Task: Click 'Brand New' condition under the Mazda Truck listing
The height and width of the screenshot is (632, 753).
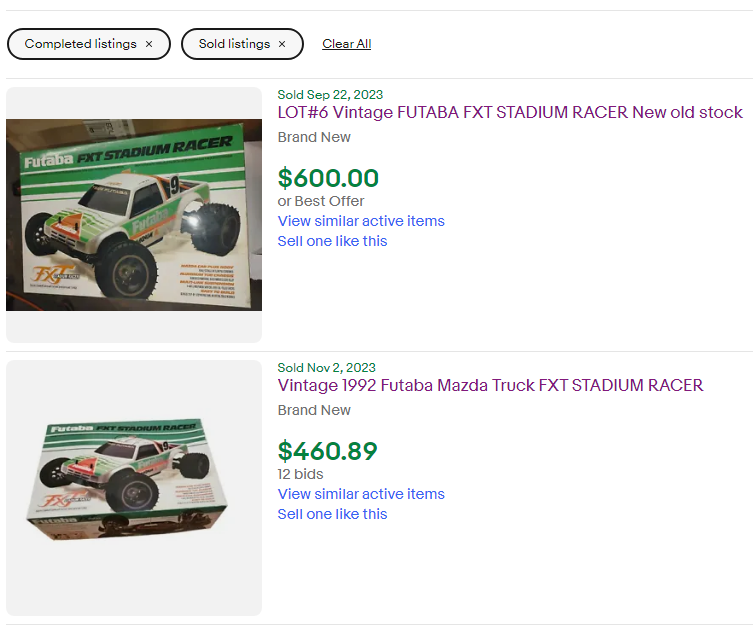Action: click(314, 410)
